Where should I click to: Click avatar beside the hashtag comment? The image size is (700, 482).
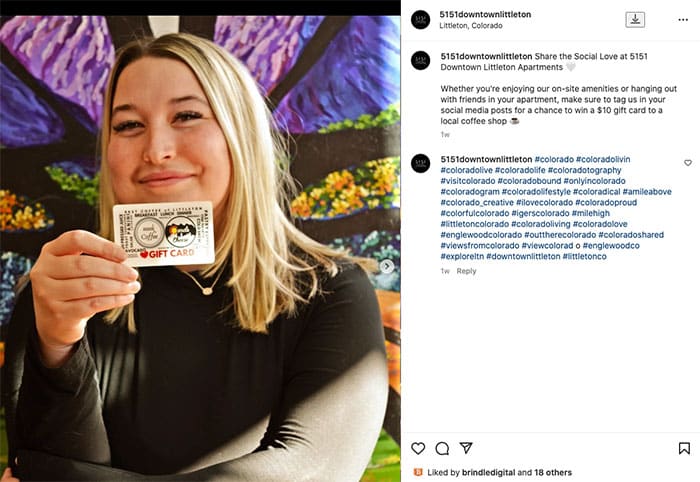[421, 163]
